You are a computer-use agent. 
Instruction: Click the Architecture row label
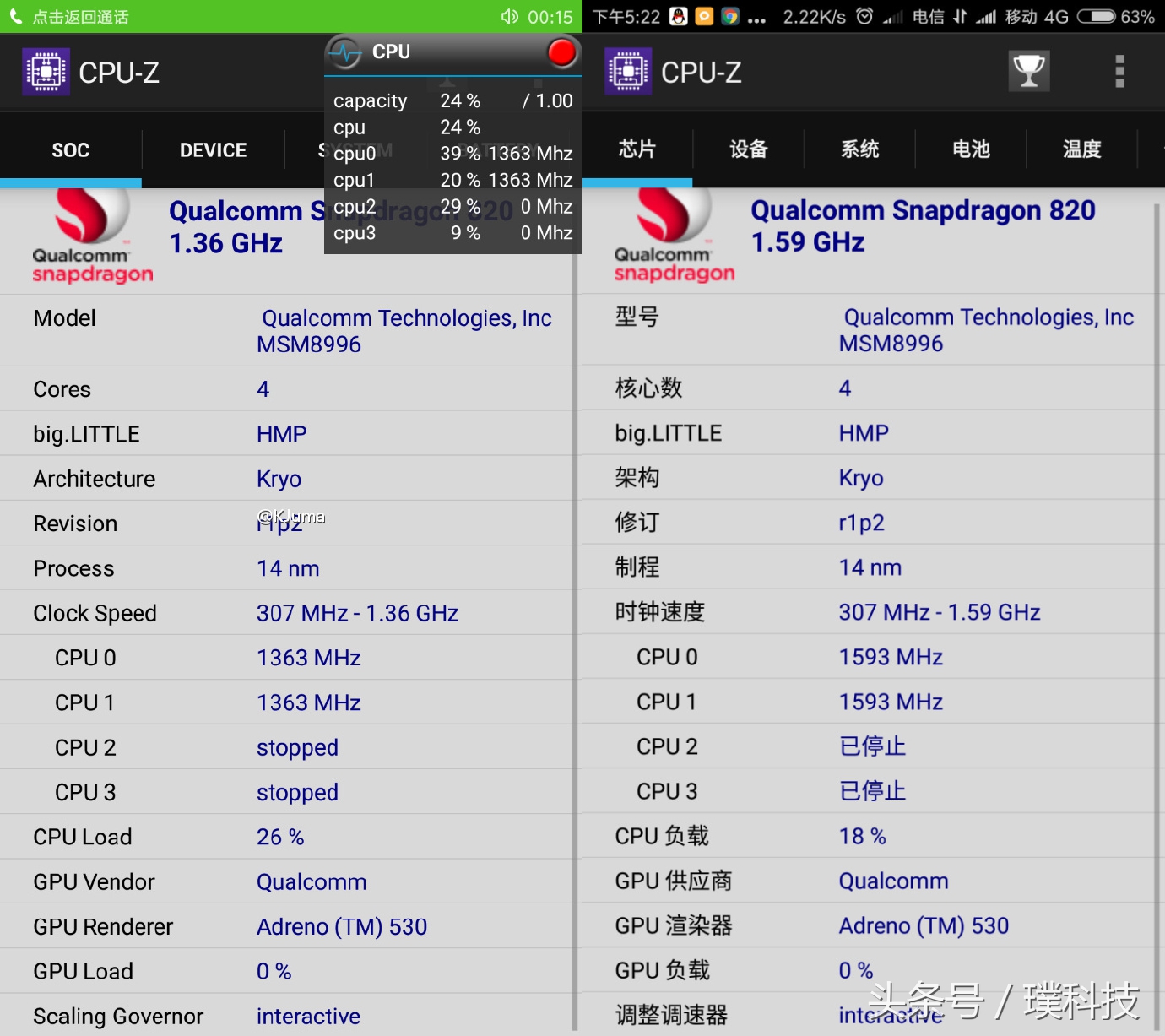pyautogui.click(x=95, y=479)
